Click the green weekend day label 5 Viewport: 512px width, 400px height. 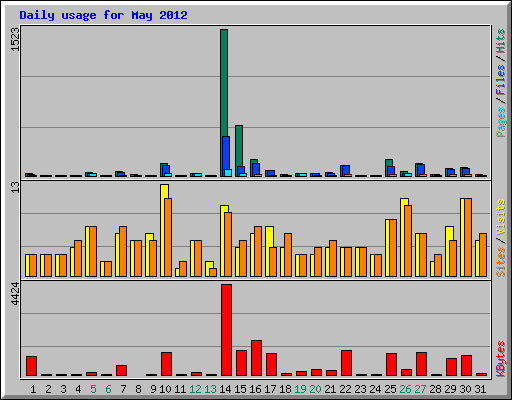93,389
